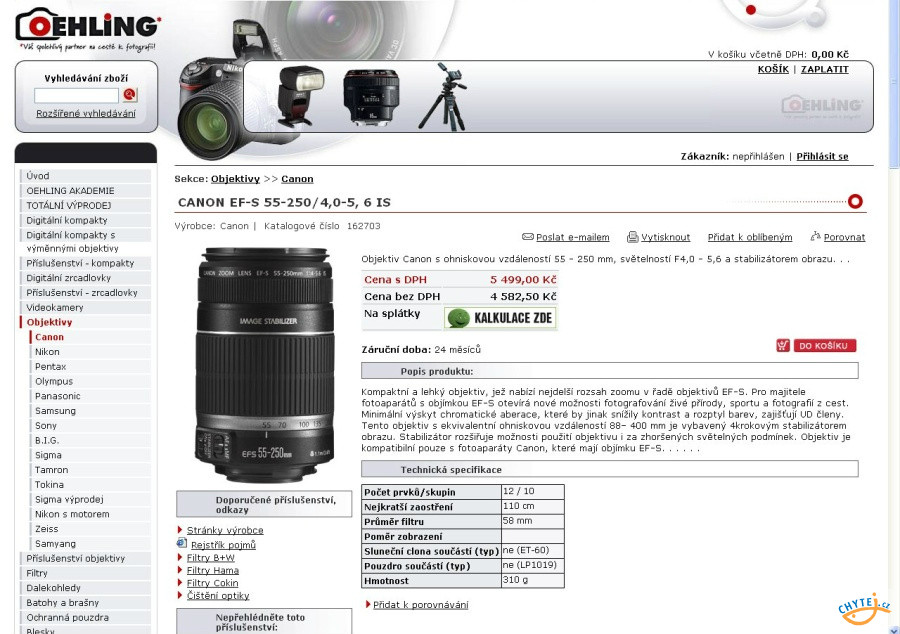900x634 pixels.
Task: Open Rejstřík pojmů link
Action: click(223, 545)
